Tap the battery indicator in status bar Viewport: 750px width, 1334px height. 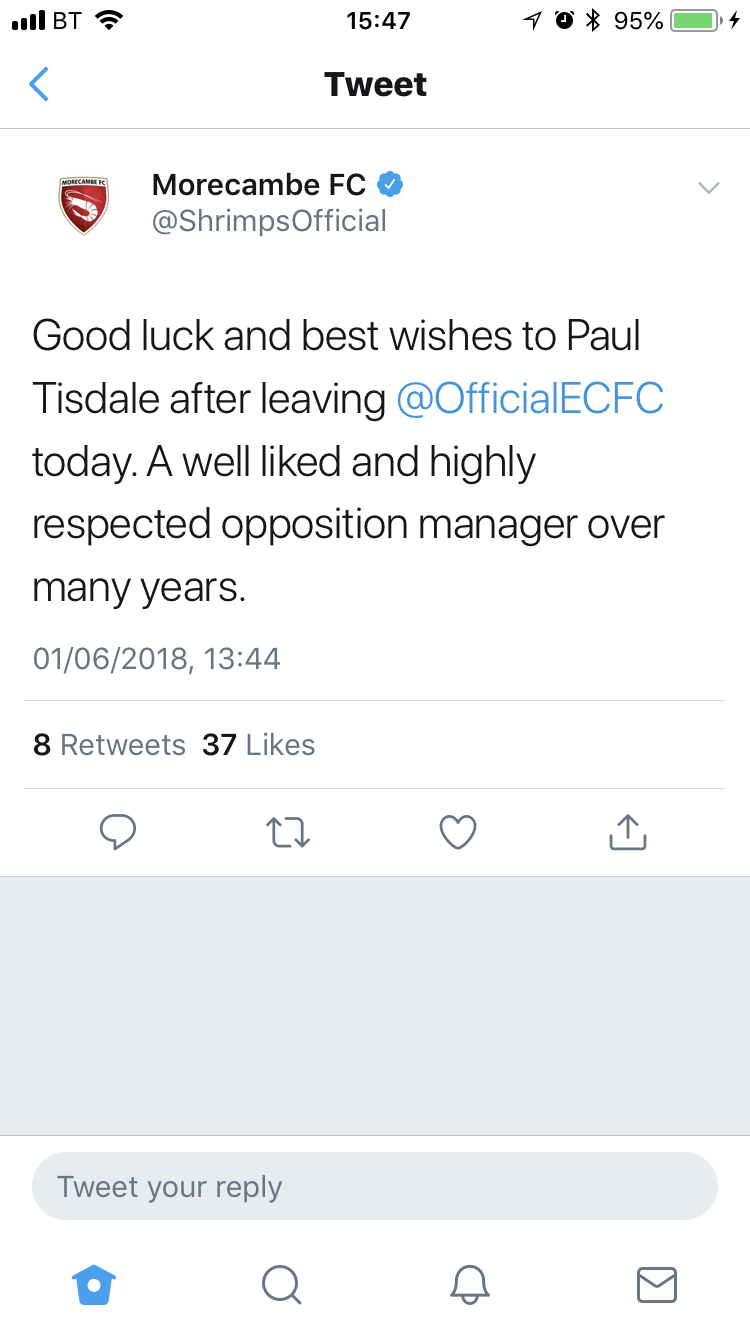[x=695, y=20]
